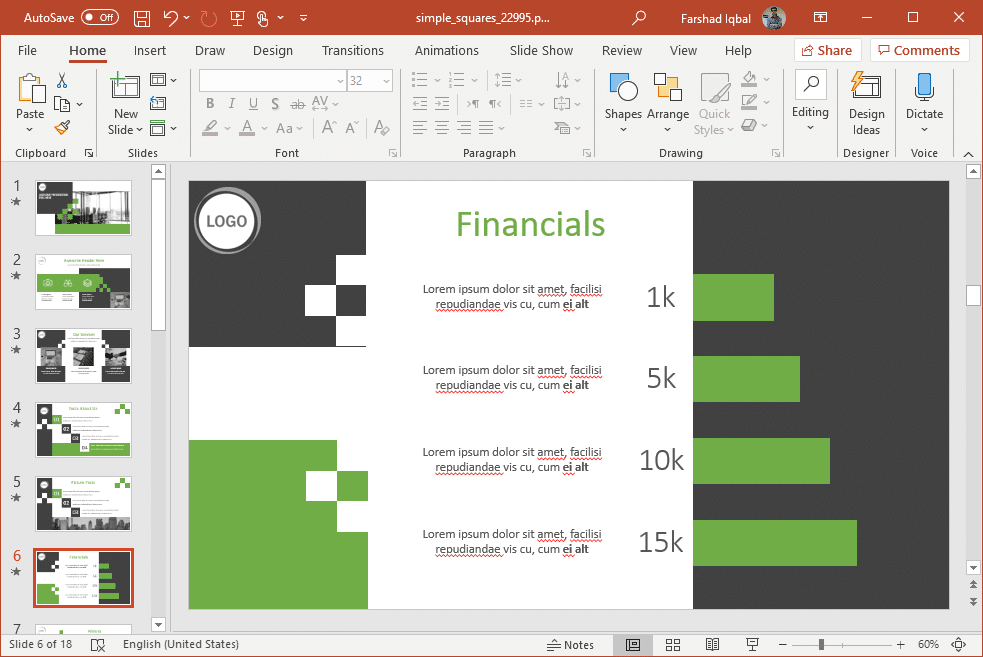The width and height of the screenshot is (983, 657).
Task: Open the Comments button
Action: [x=919, y=50]
